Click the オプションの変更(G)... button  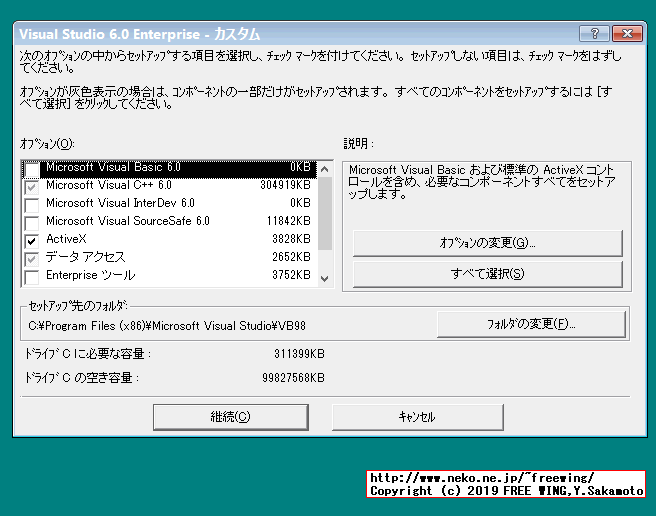pos(487,243)
